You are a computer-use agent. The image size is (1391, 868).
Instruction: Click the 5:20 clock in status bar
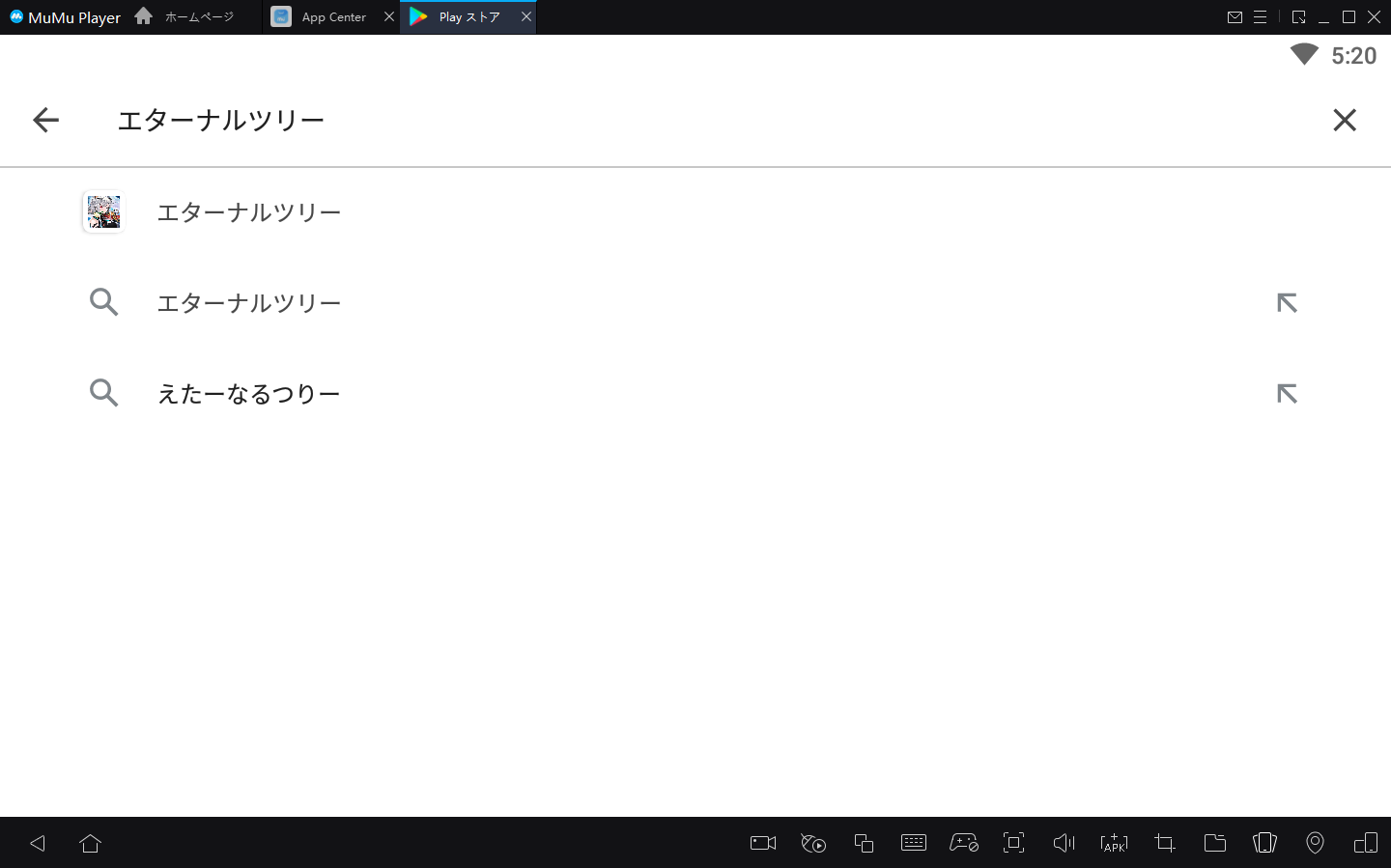coord(1354,56)
